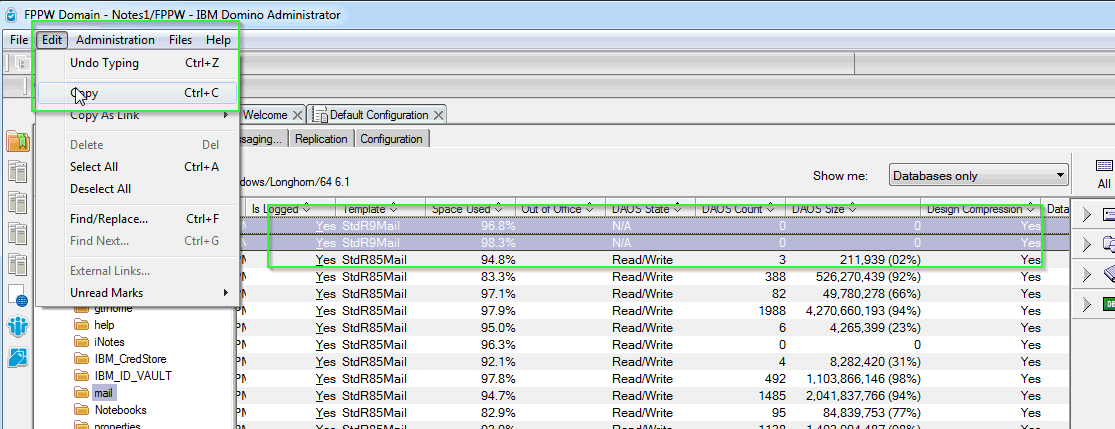Screen dimensions: 1115x429
Task: Click the Default Configuration tab page icon
Action: tap(320, 115)
